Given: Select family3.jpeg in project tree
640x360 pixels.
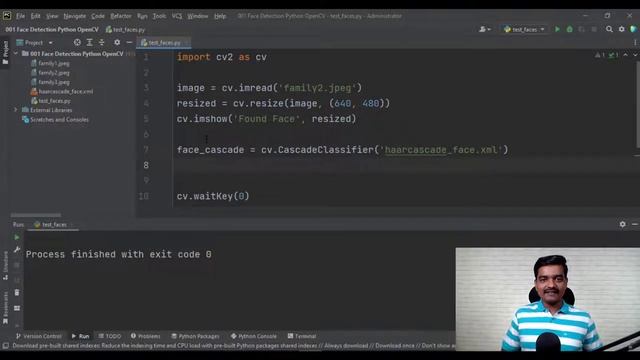Looking at the screenshot, I should tap(50, 82).
